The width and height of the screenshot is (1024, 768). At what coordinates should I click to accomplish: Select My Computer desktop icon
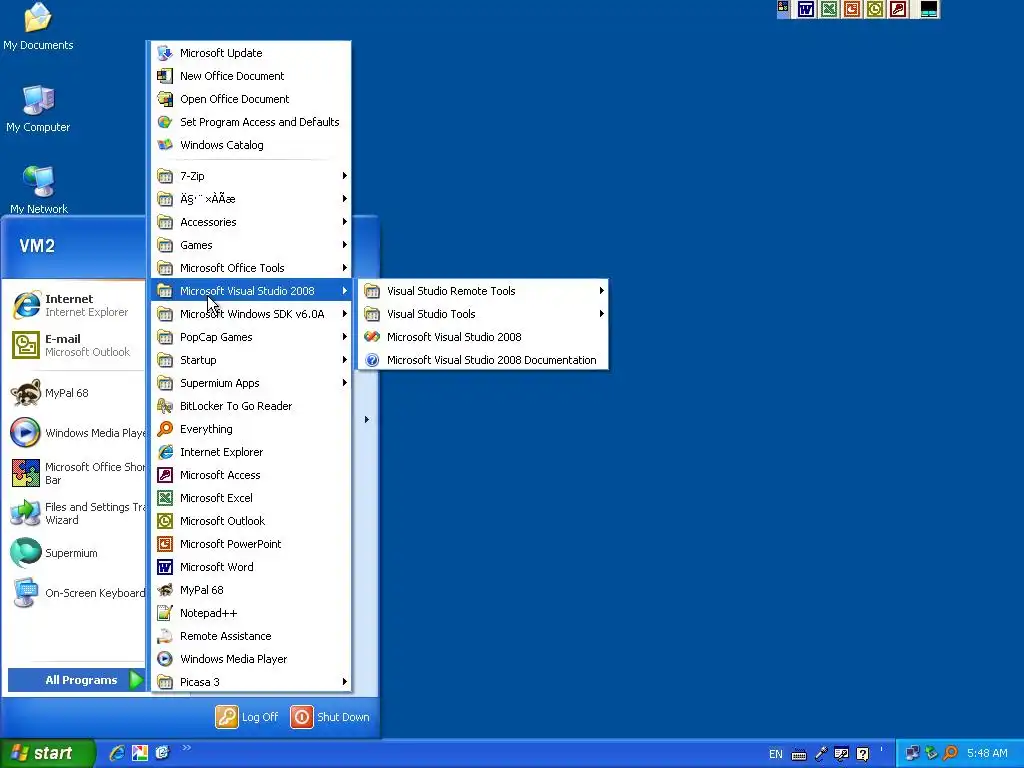tap(38, 108)
